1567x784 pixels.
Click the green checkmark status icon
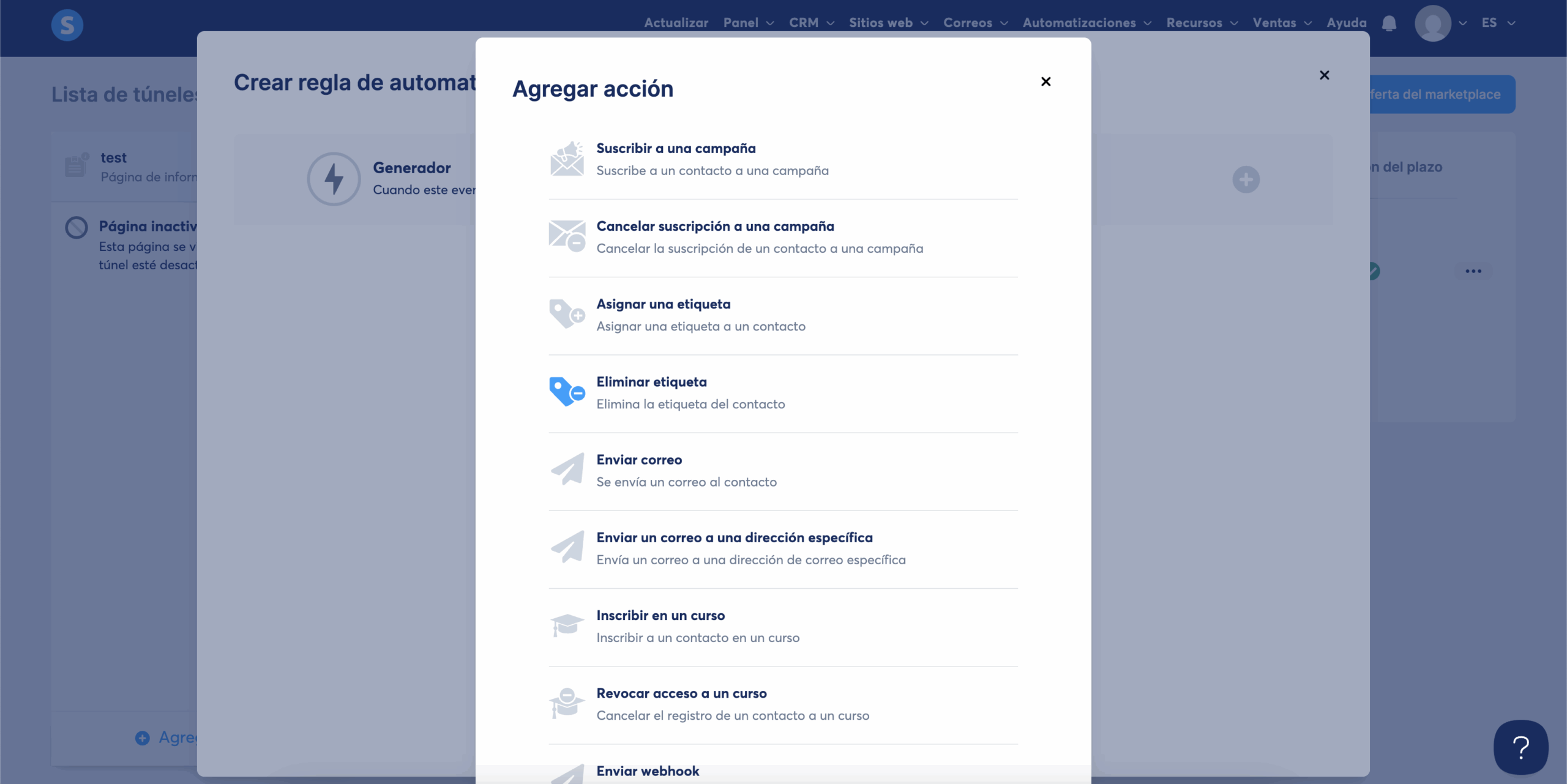pyautogui.click(x=1375, y=271)
